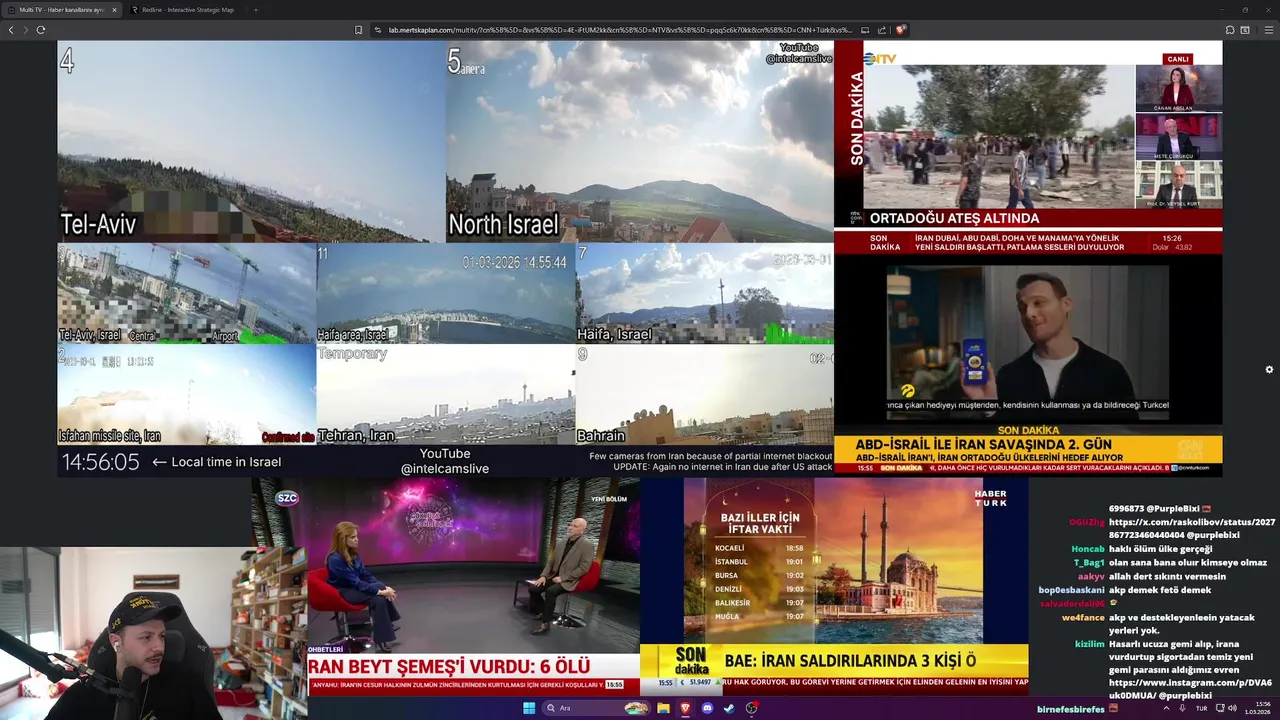Click the SZC TV studio stream
The image size is (1280, 720).
[x=472, y=585]
